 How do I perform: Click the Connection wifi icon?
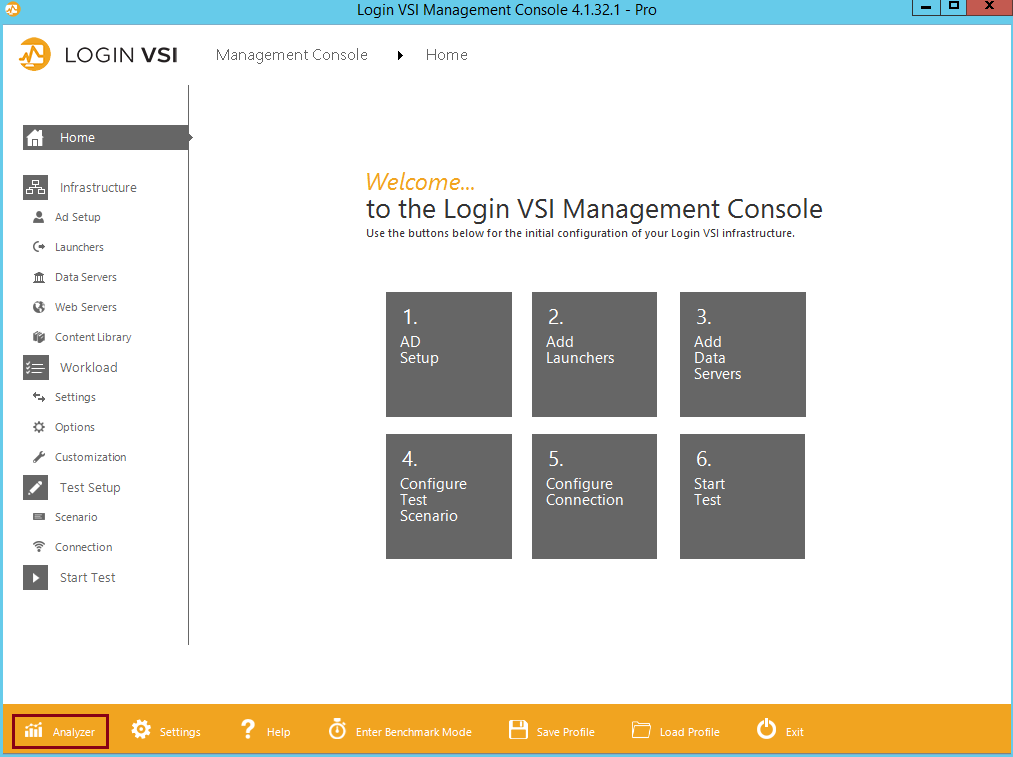[x=39, y=546]
